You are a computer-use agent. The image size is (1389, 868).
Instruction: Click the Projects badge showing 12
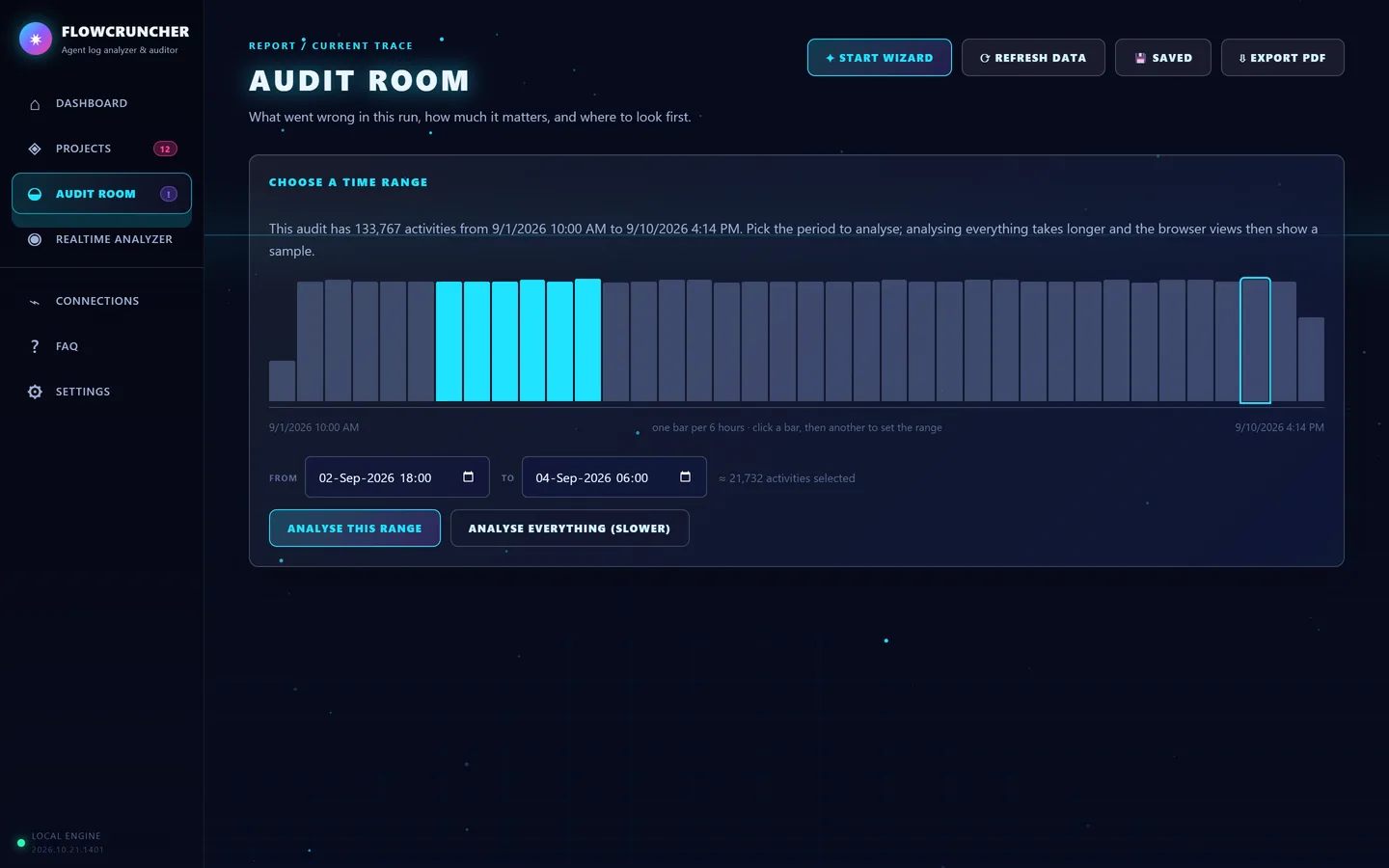[165, 149]
